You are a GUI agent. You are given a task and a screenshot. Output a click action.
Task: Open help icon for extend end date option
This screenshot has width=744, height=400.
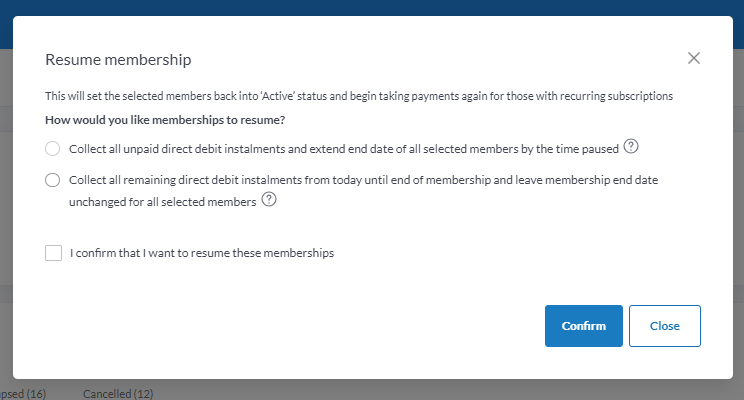coord(631,146)
